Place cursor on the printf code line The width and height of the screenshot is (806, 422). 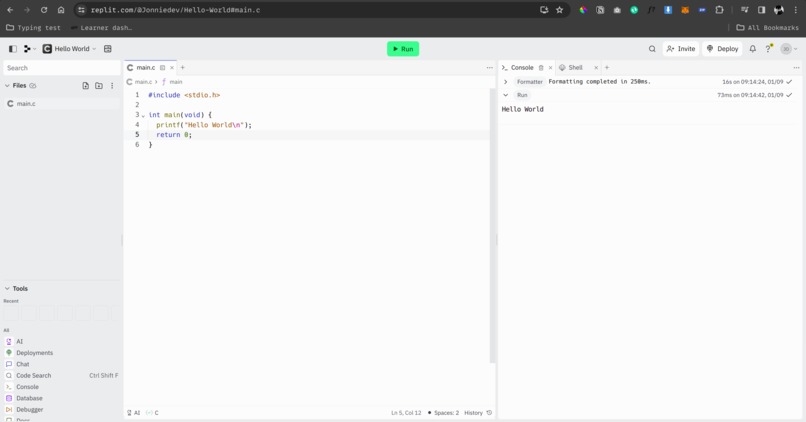click(204, 125)
